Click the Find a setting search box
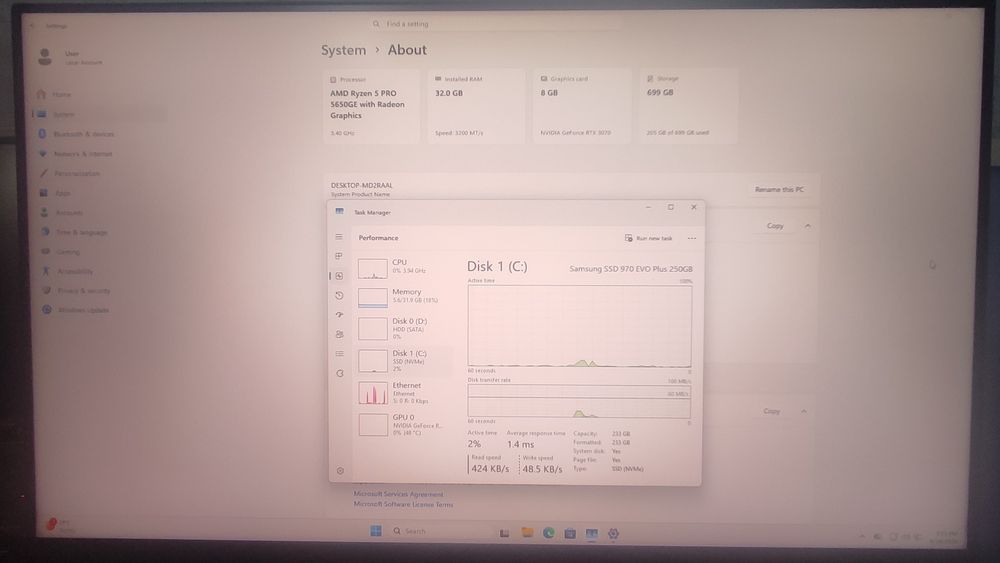 495,24
